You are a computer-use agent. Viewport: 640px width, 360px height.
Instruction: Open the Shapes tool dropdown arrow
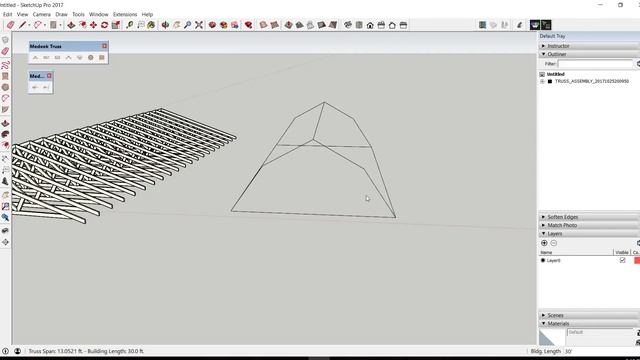[60, 25]
